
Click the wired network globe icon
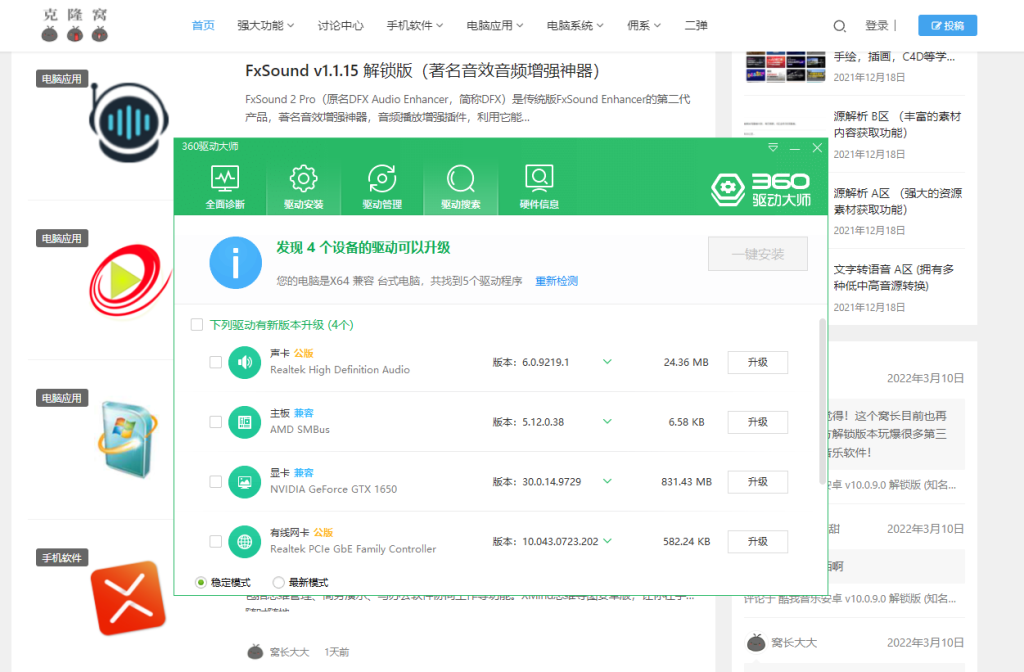point(245,541)
